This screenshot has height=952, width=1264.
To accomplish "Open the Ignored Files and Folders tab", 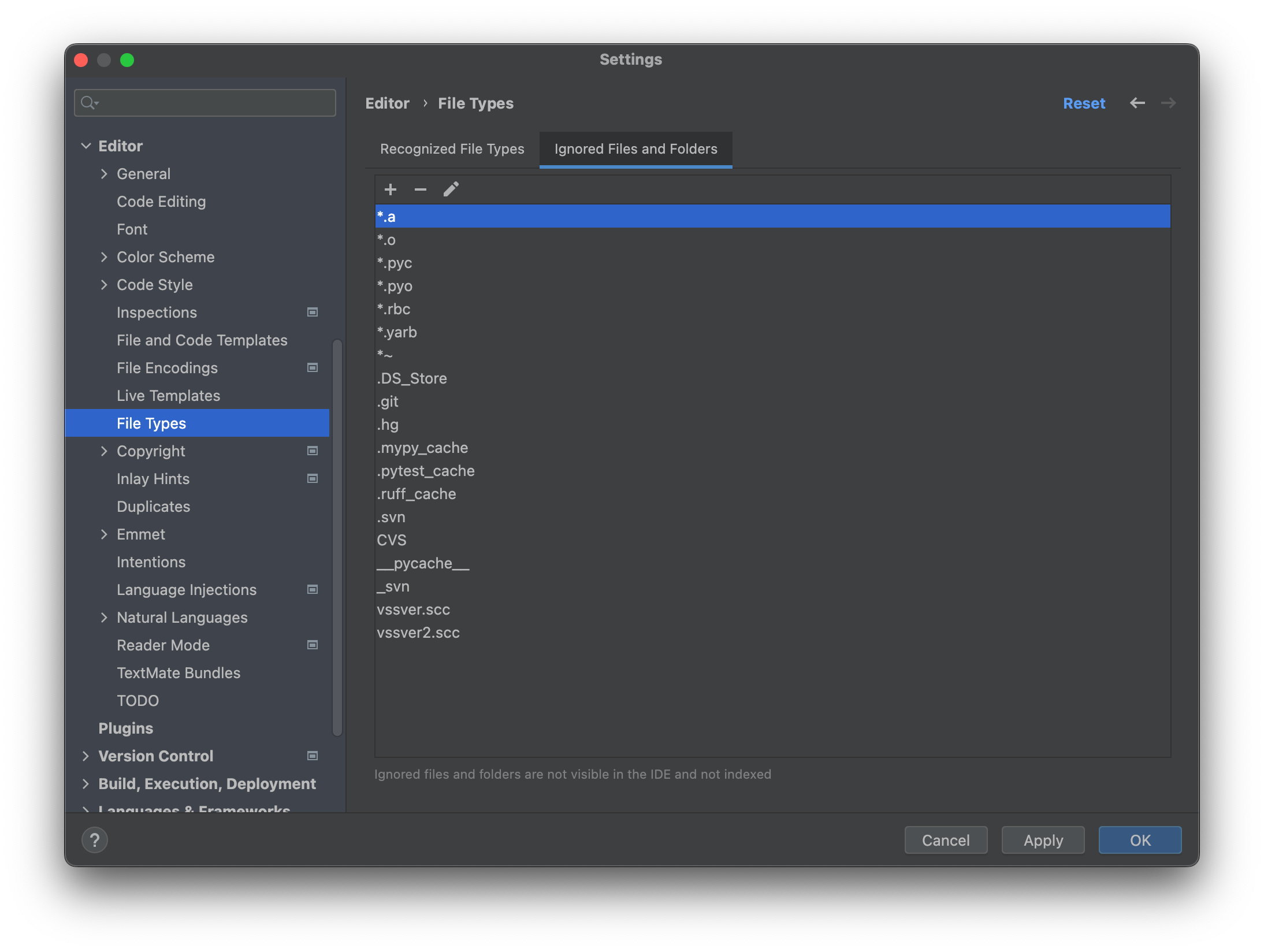I will [x=635, y=148].
